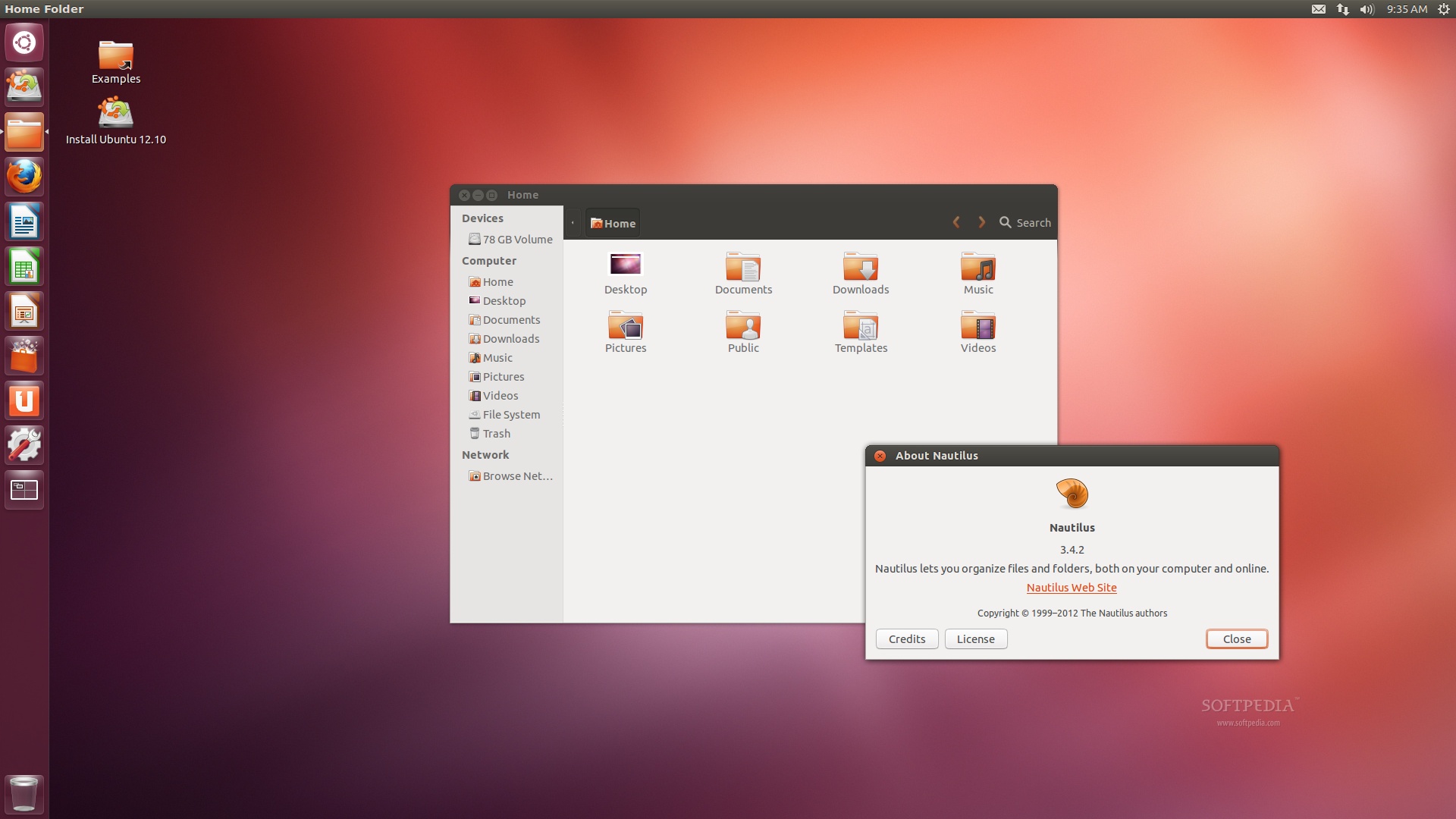
Task: Select File System in the sidebar
Action: 510,415
